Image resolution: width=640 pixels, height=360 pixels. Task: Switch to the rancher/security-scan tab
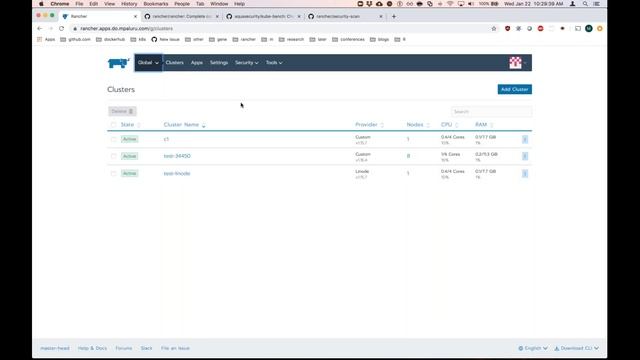tap(345, 16)
